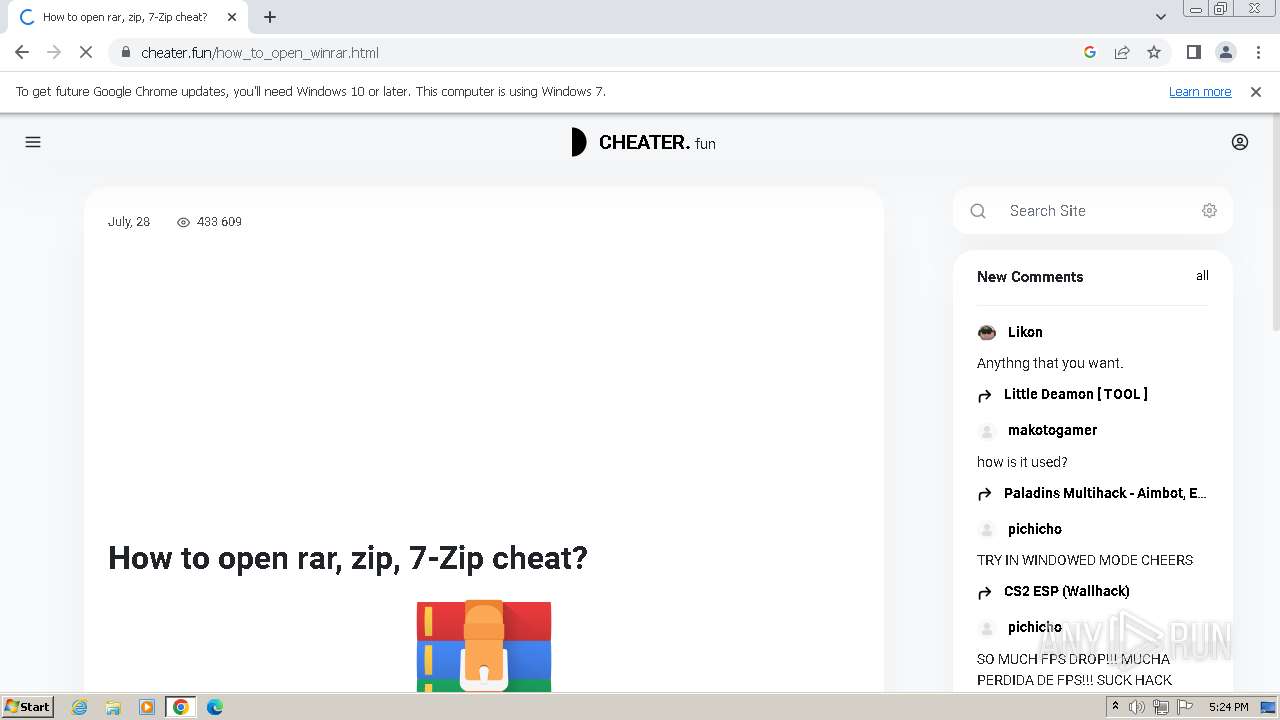
Task: Click the article heading text
Action: pos(348,557)
